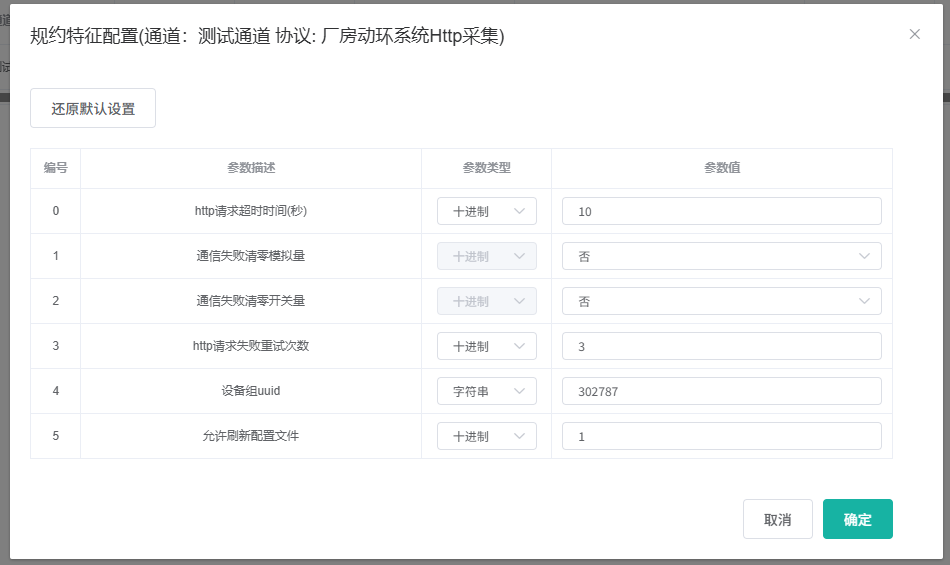This screenshot has height=565, width=950.
Task: Open parameter type dropdown for 允许刷新配置文件
Action: pos(487,436)
